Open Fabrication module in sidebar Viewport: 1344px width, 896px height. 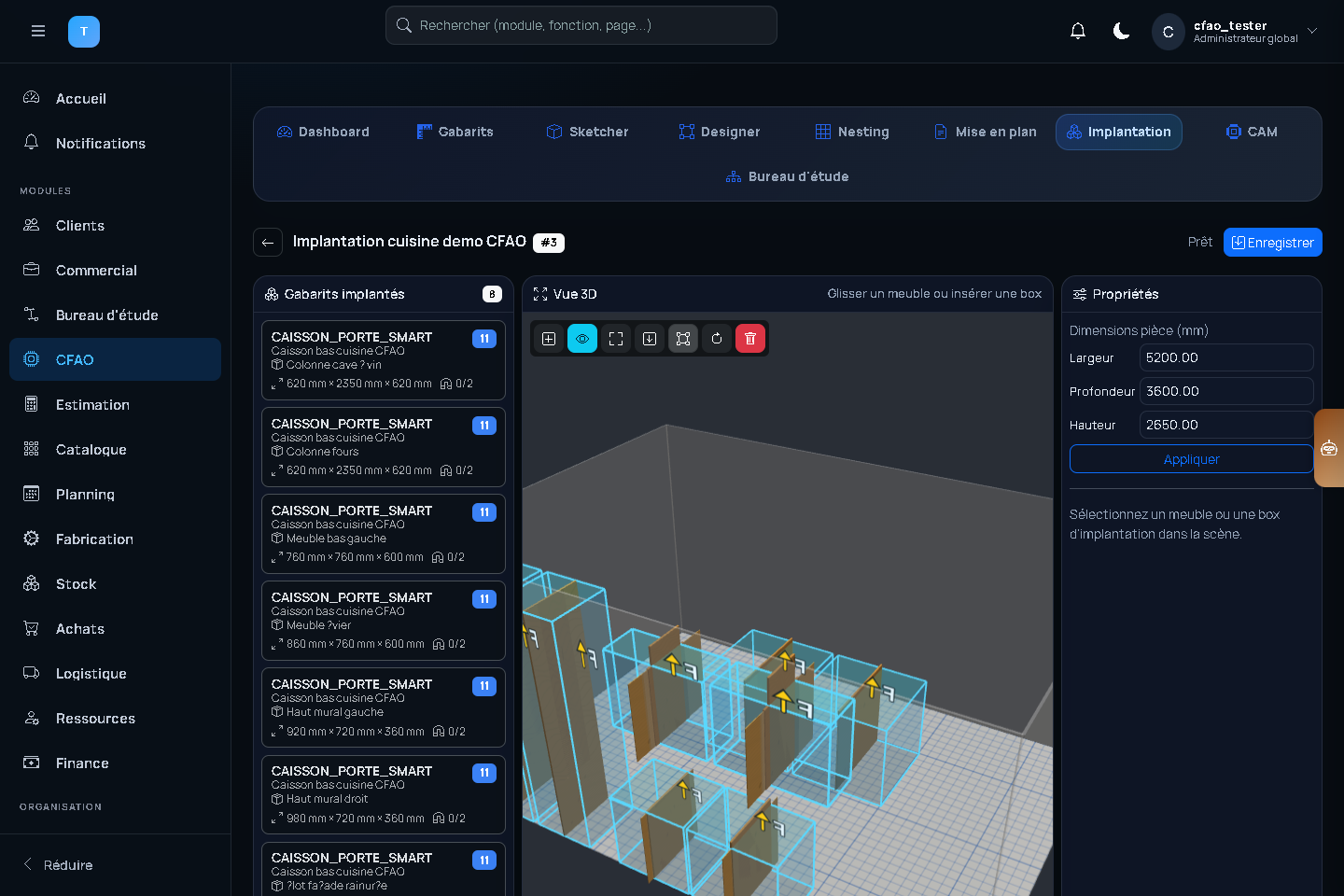click(x=115, y=539)
